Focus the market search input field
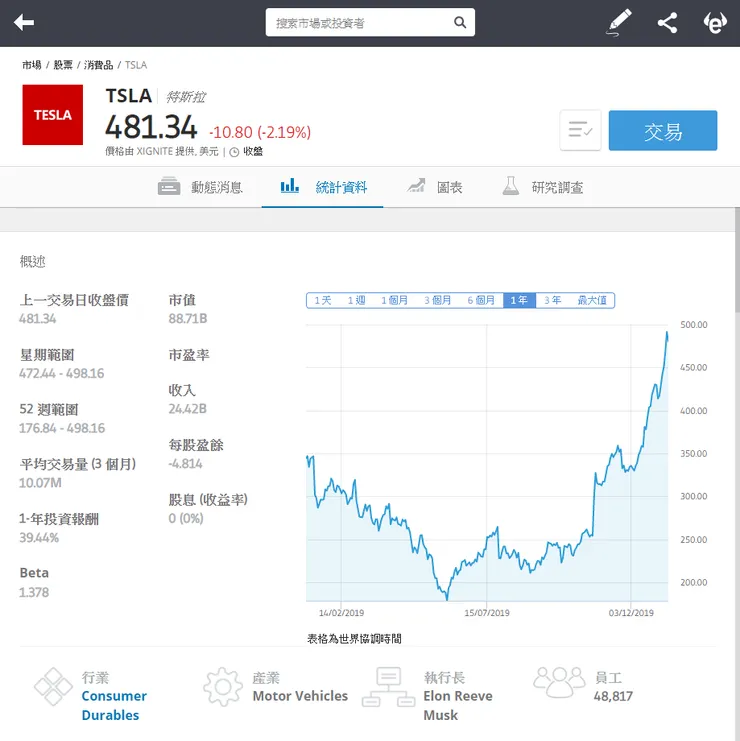This screenshot has width=740, height=741. pos(370,22)
